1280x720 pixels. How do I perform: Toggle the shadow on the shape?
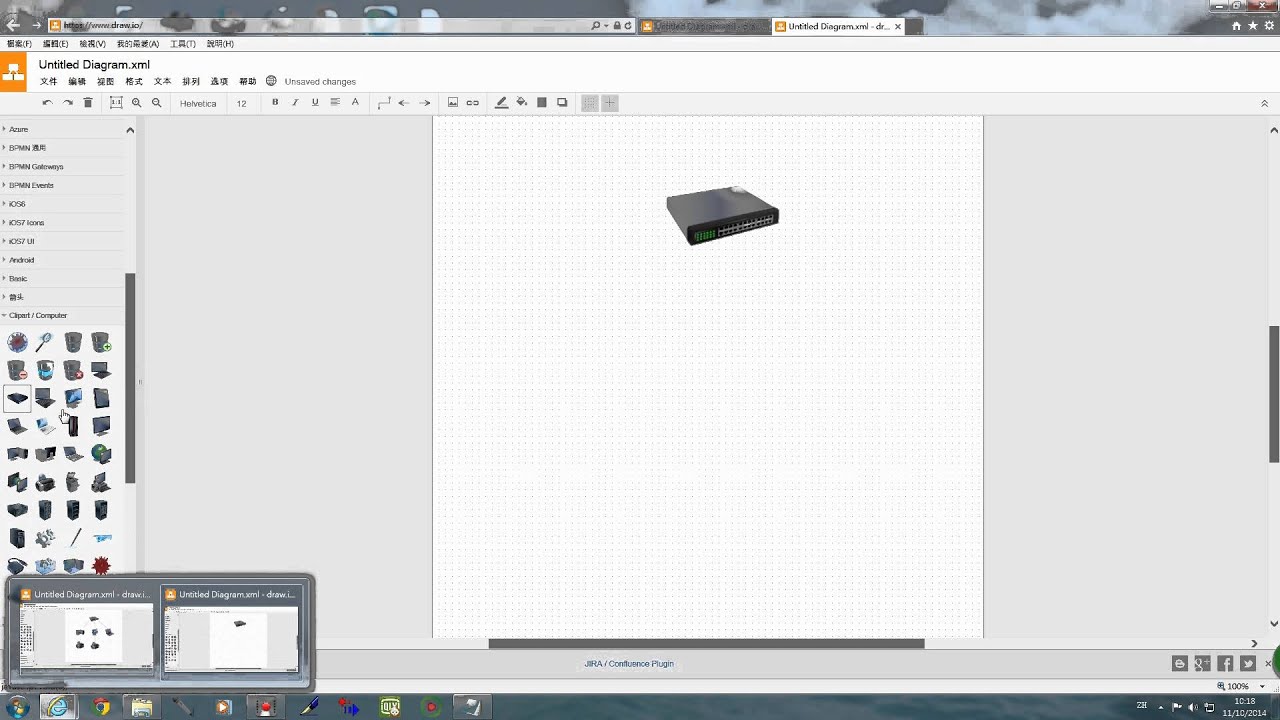562,103
